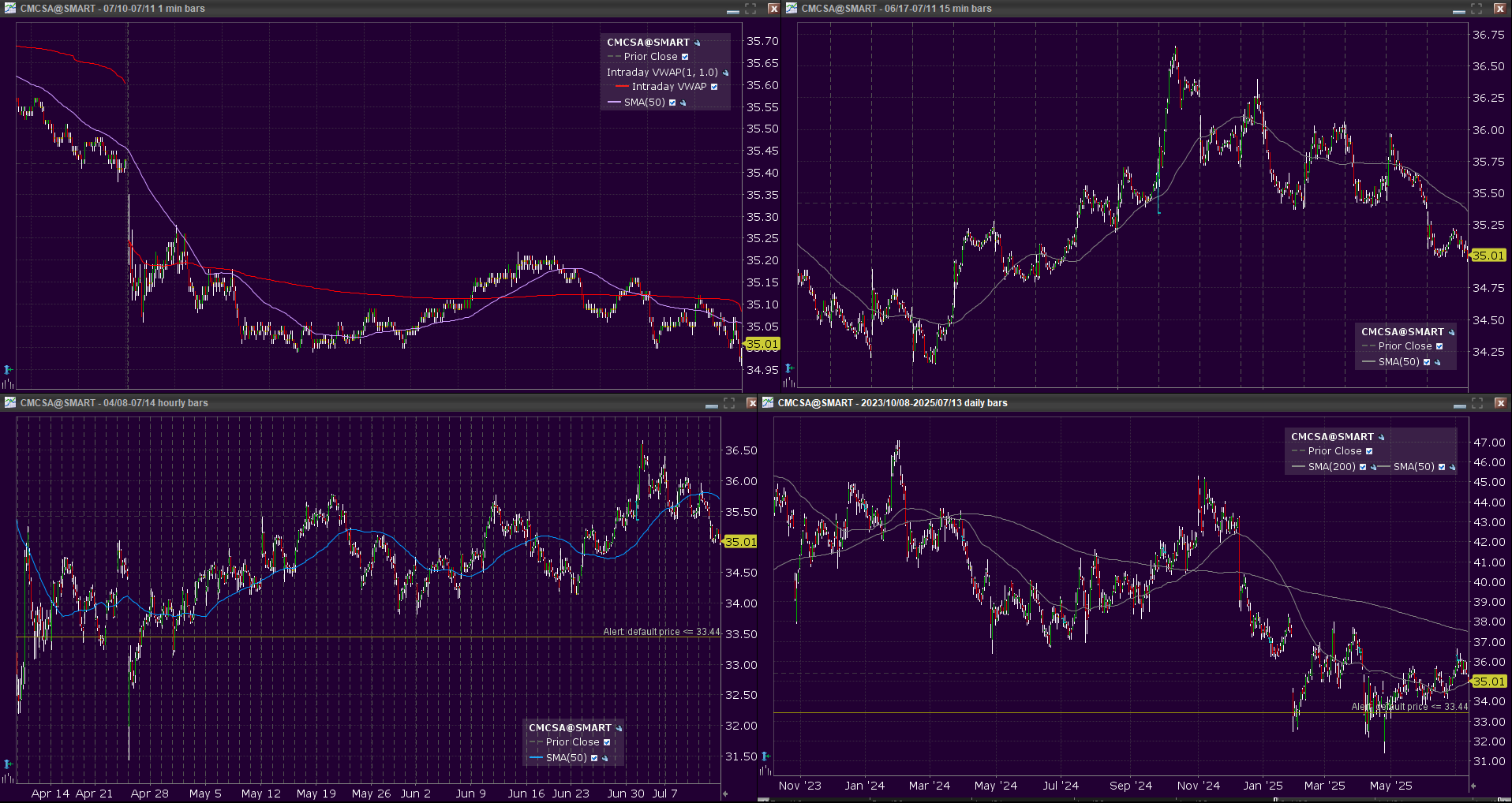Expand time axis arrow right of hourly chart
This screenshot has width=1512, height=803.
(x=725, y=794)
